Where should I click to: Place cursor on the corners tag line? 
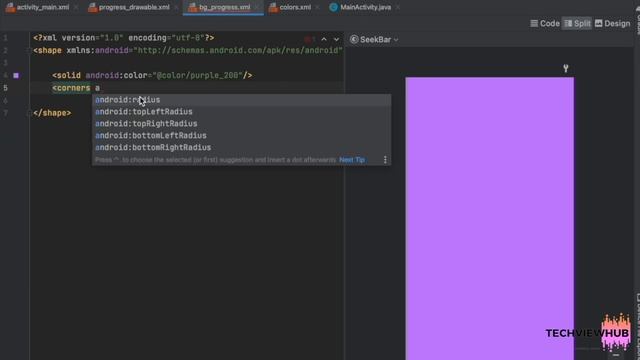coord(76,88)
